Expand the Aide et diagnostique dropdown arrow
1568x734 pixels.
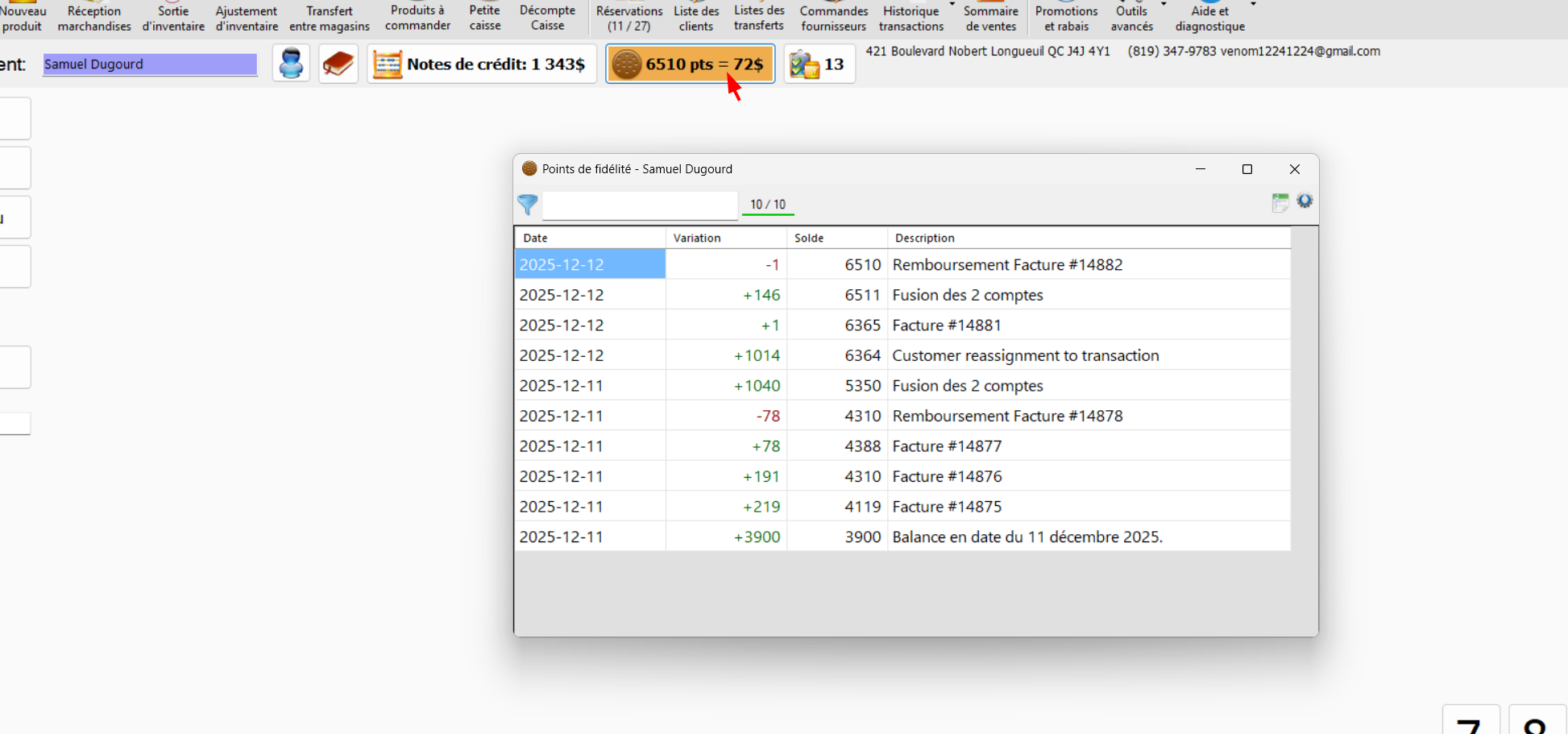click(x=1253, y=5)
